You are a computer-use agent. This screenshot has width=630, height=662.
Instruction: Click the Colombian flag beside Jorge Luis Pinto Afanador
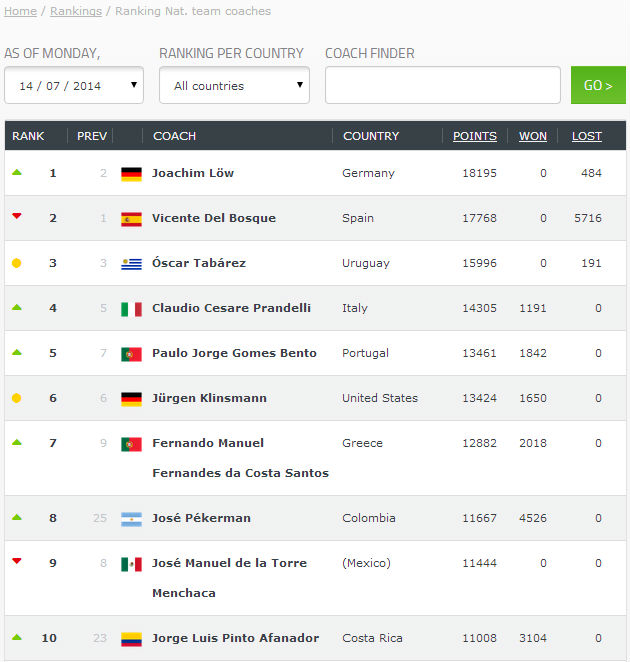click(x=131, y=639)
